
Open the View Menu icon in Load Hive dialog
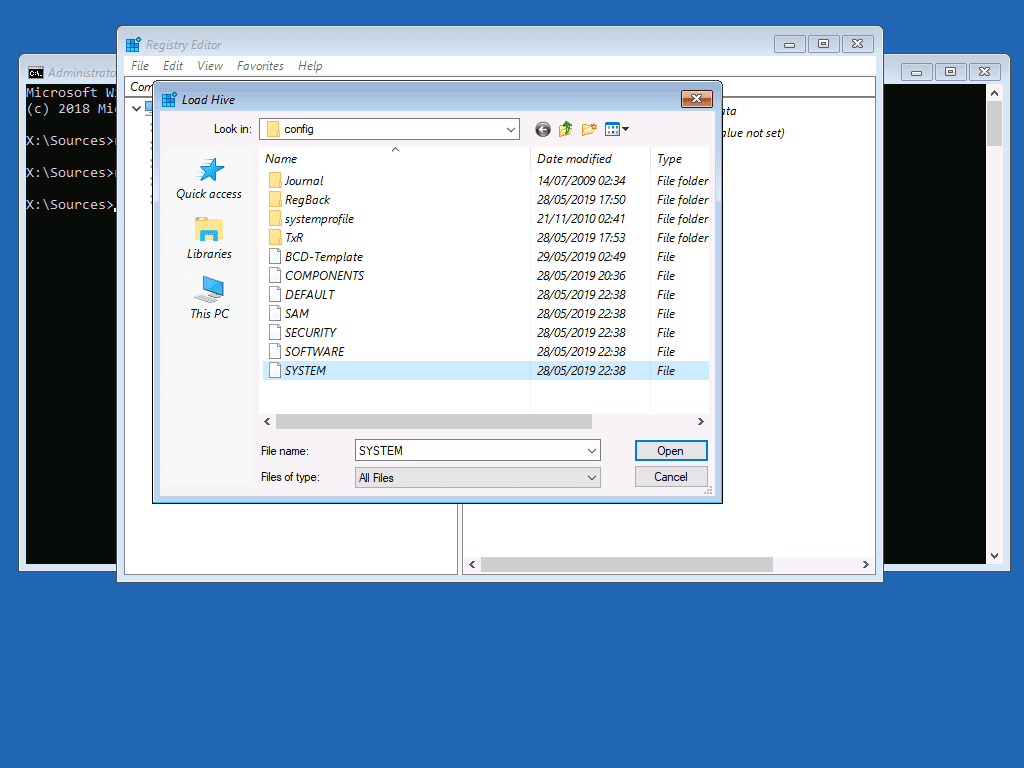[613, 129]
